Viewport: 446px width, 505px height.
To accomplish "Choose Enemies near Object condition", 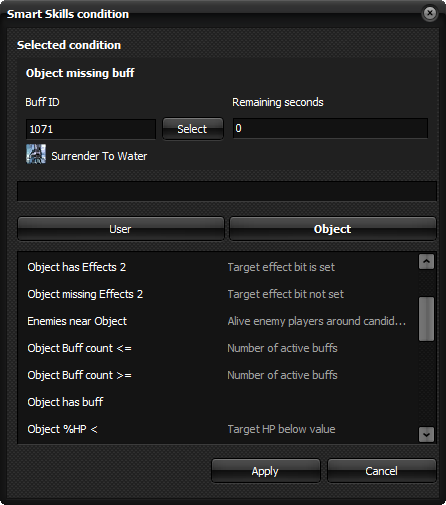I will point(218,321).
